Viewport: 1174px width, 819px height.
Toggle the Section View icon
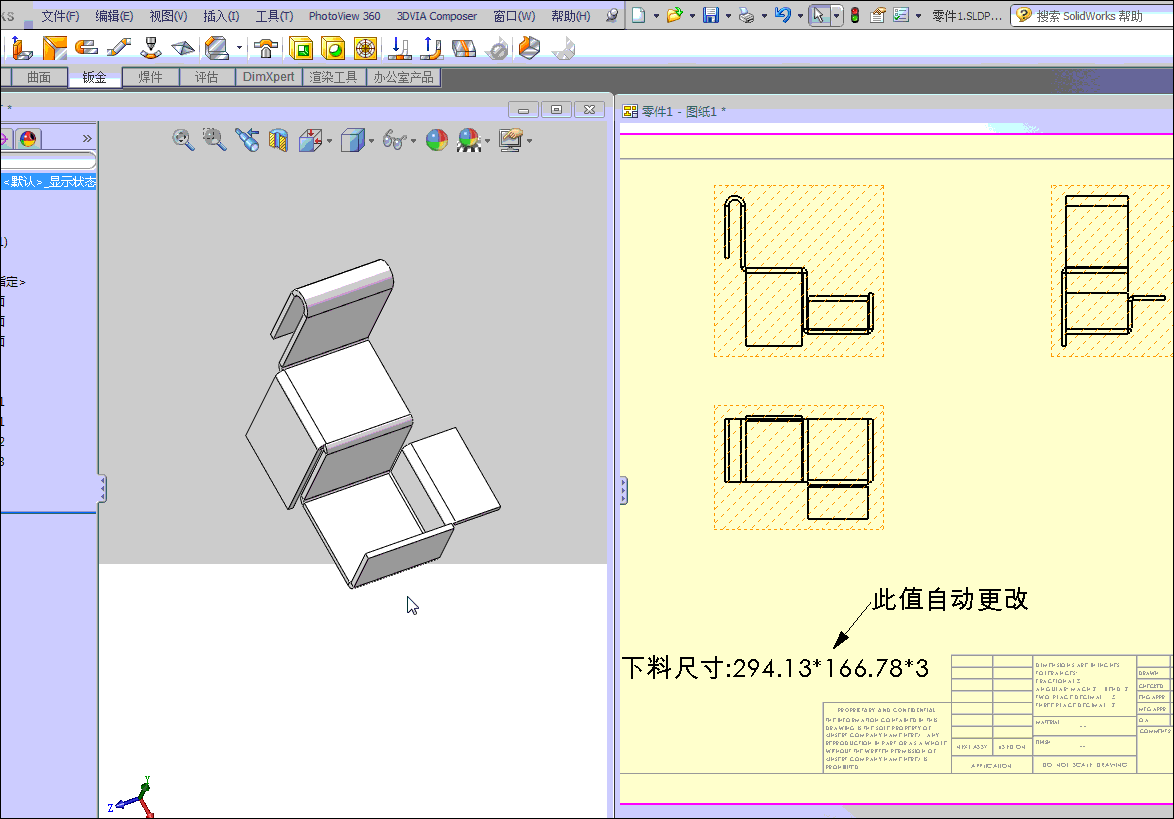click(x=278, y=140)
